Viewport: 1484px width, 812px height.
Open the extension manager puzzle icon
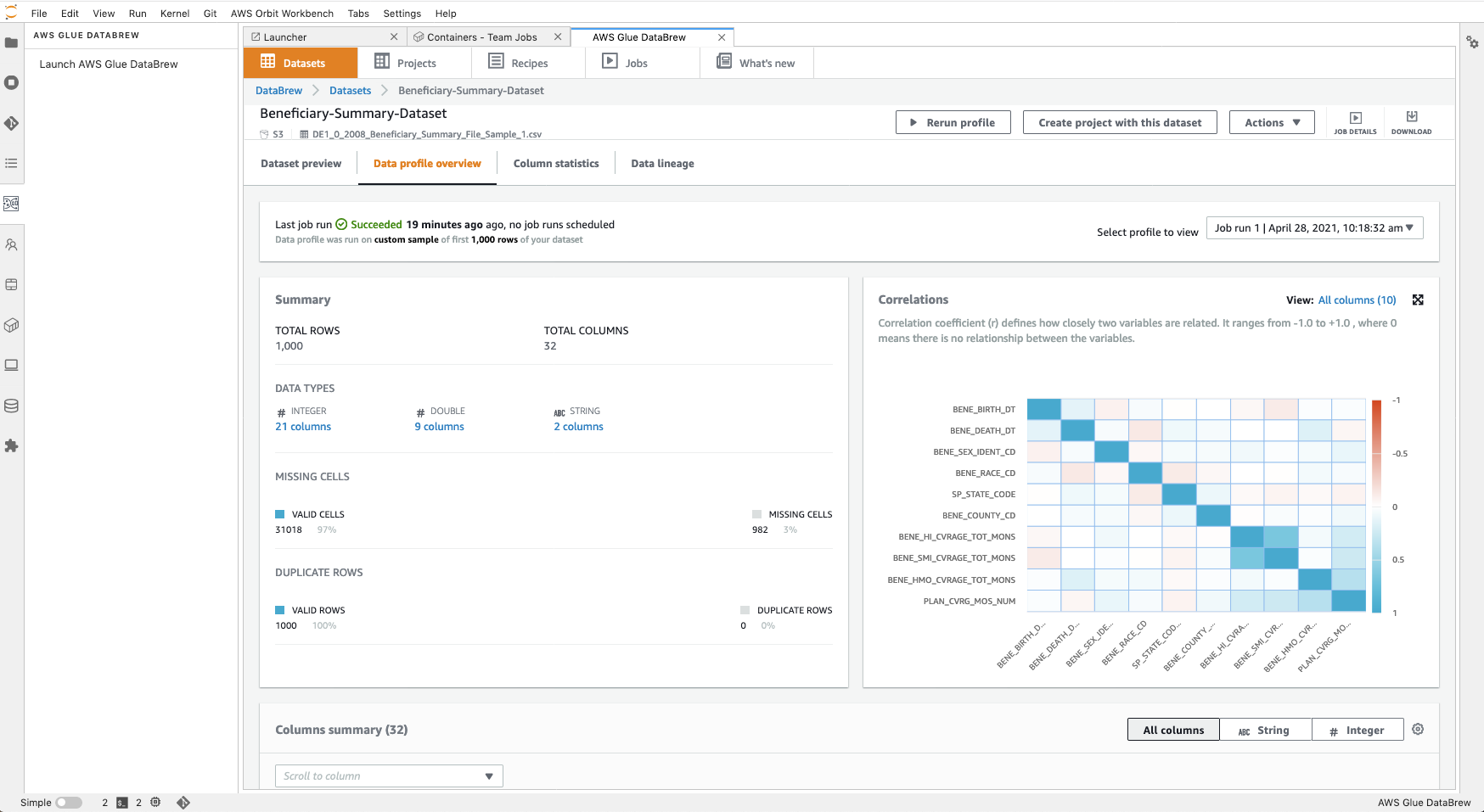click(x=12, y=445)
